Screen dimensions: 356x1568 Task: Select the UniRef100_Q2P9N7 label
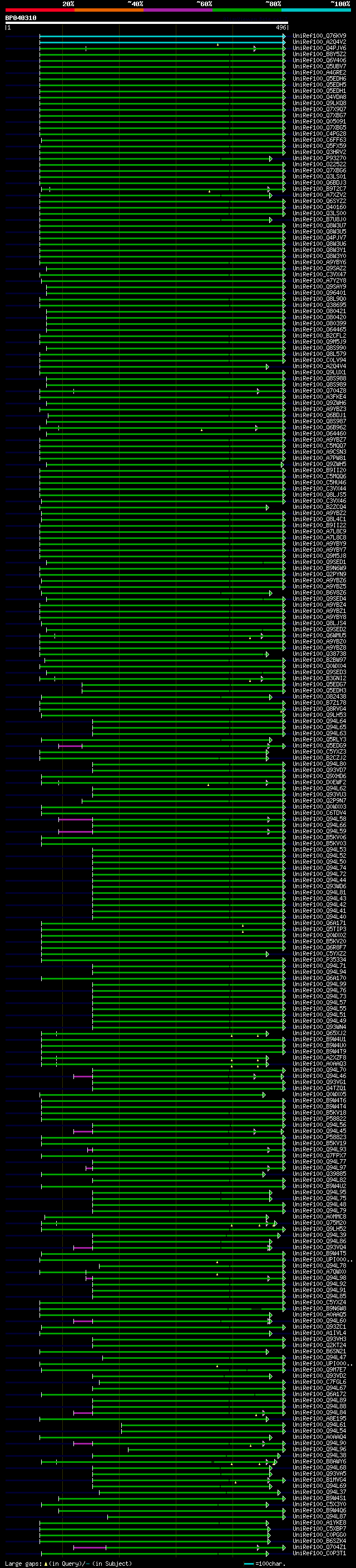click(319, 800)
